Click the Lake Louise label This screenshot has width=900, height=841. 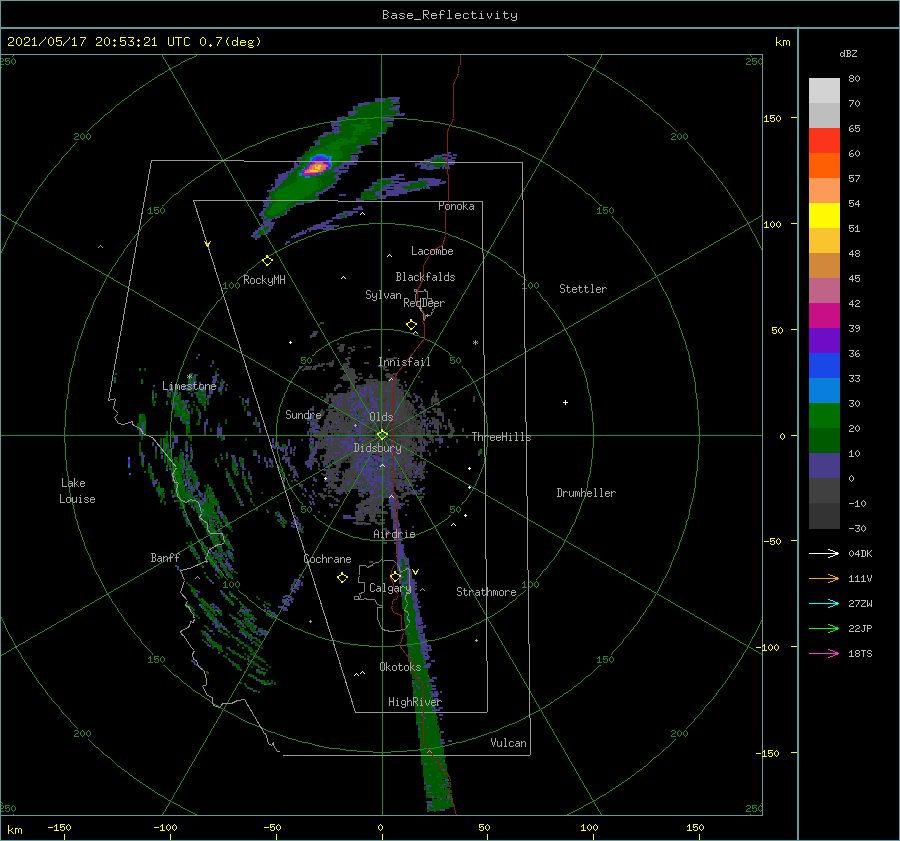click(77, 491)
